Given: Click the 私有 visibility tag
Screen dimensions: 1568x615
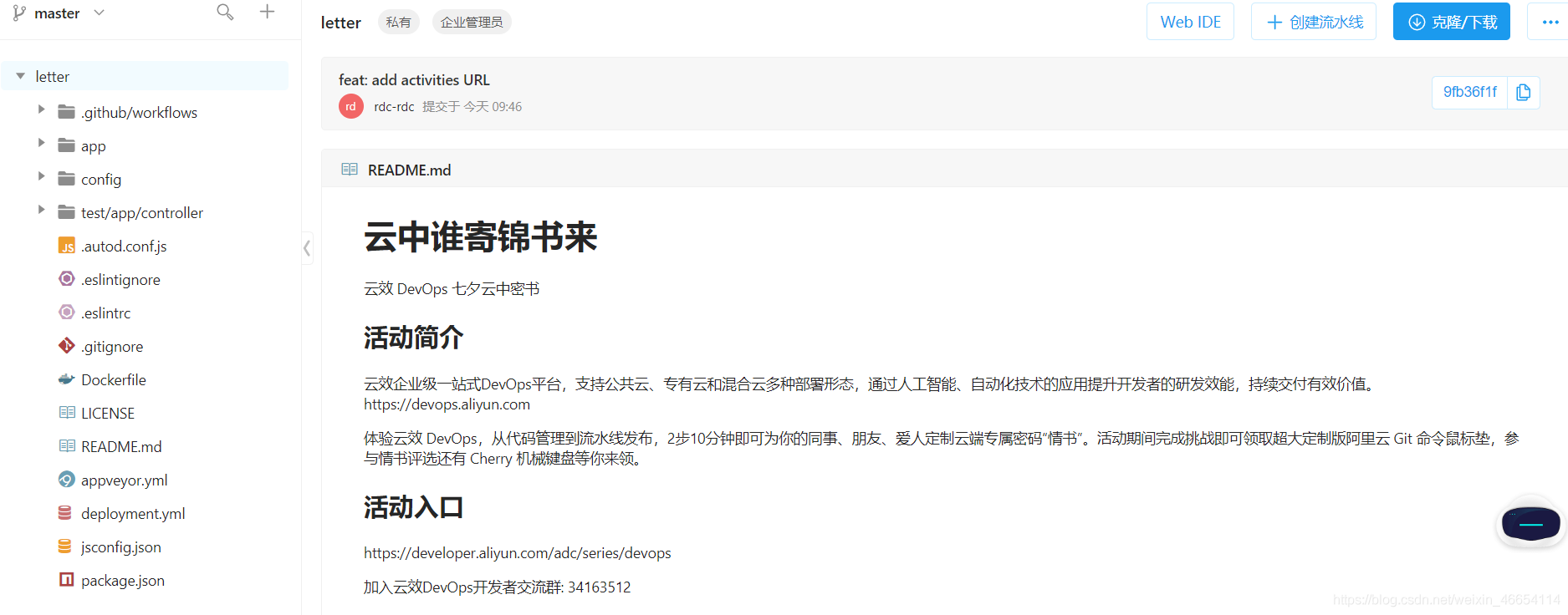Looking at the screenshot, I should 399,23.
